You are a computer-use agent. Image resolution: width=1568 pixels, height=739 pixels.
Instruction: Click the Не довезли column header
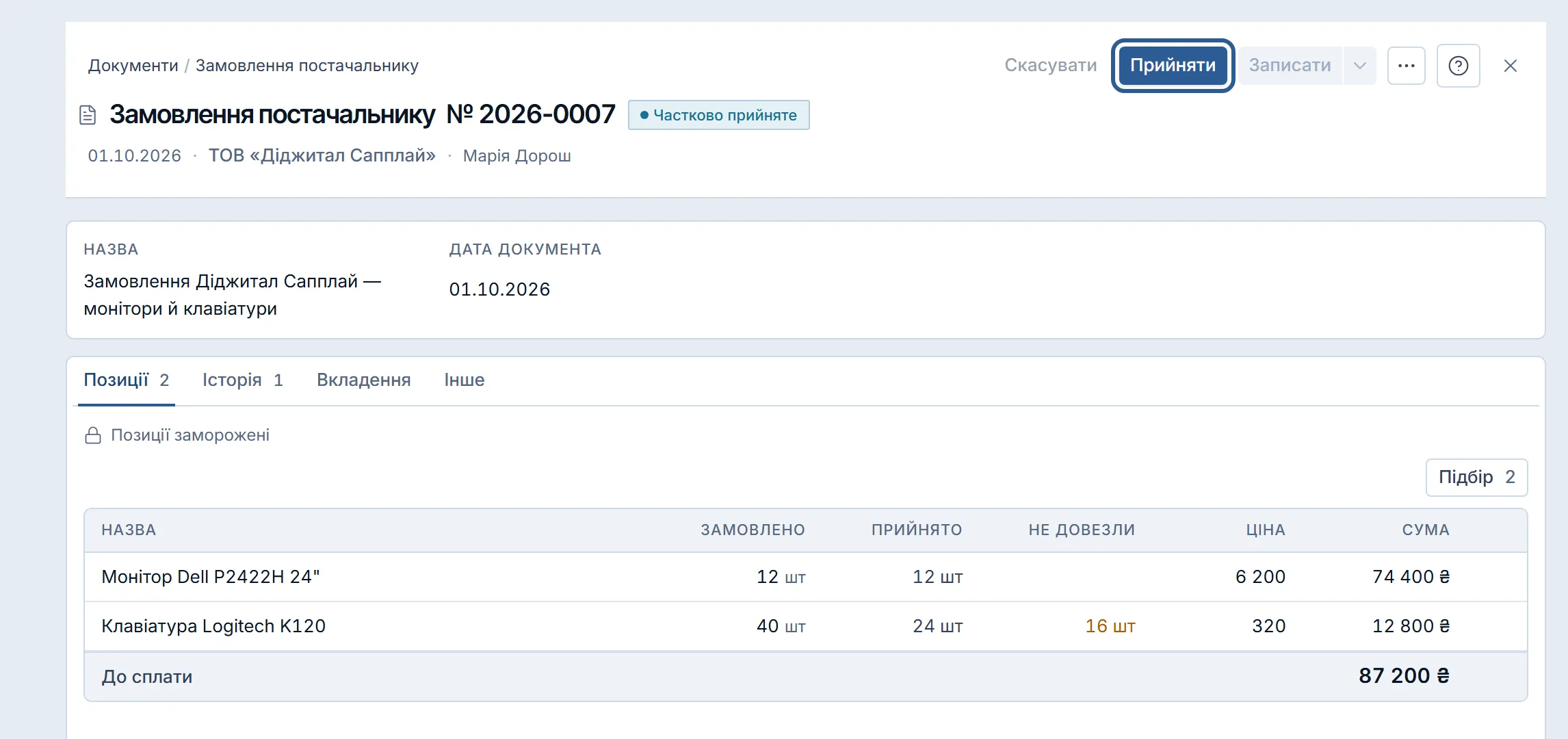click(x=1082, y=530)
